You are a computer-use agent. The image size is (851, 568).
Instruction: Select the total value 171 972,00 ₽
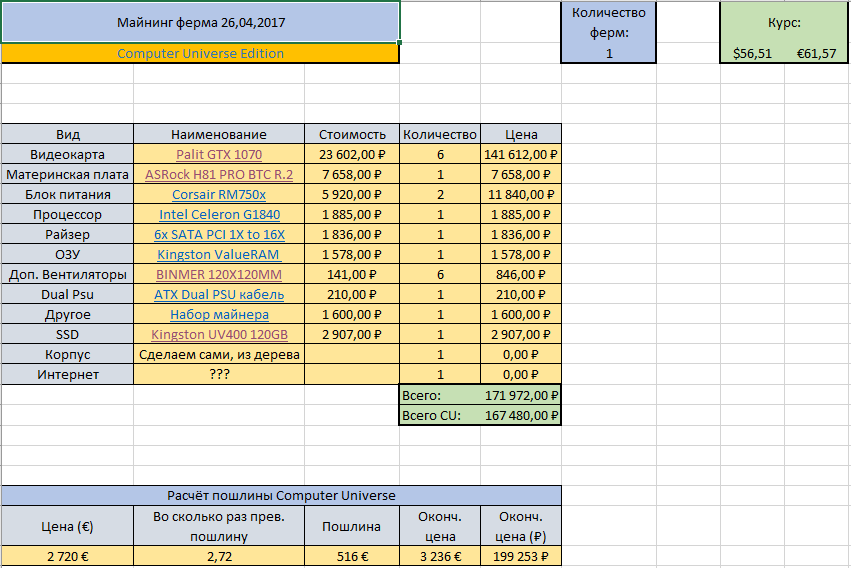[x=521, y=395]
